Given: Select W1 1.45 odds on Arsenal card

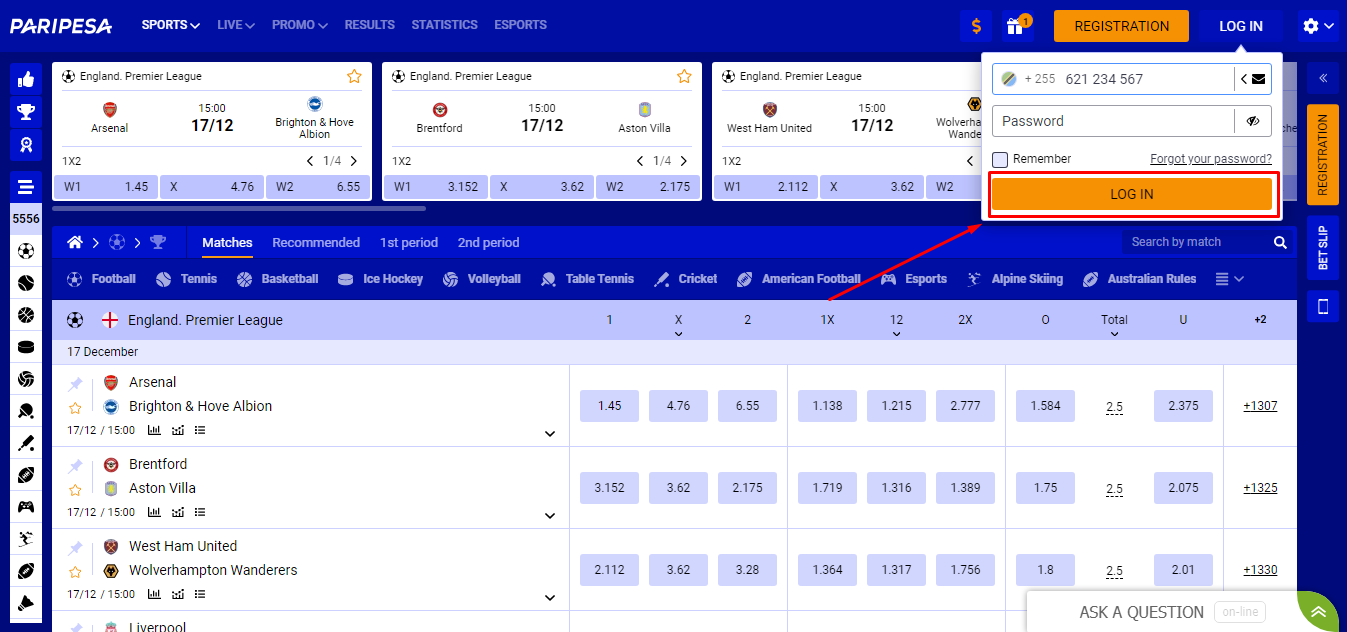Looking at the screenshot, I should [106, 187].
